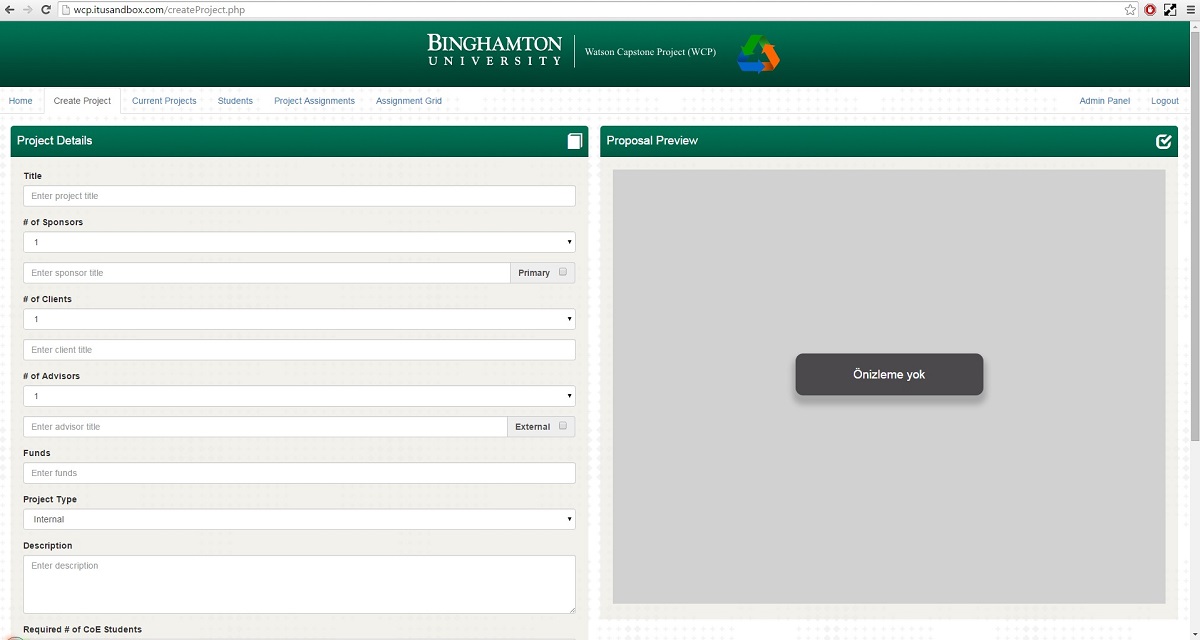Go to the Admin Panel link

1104,101
